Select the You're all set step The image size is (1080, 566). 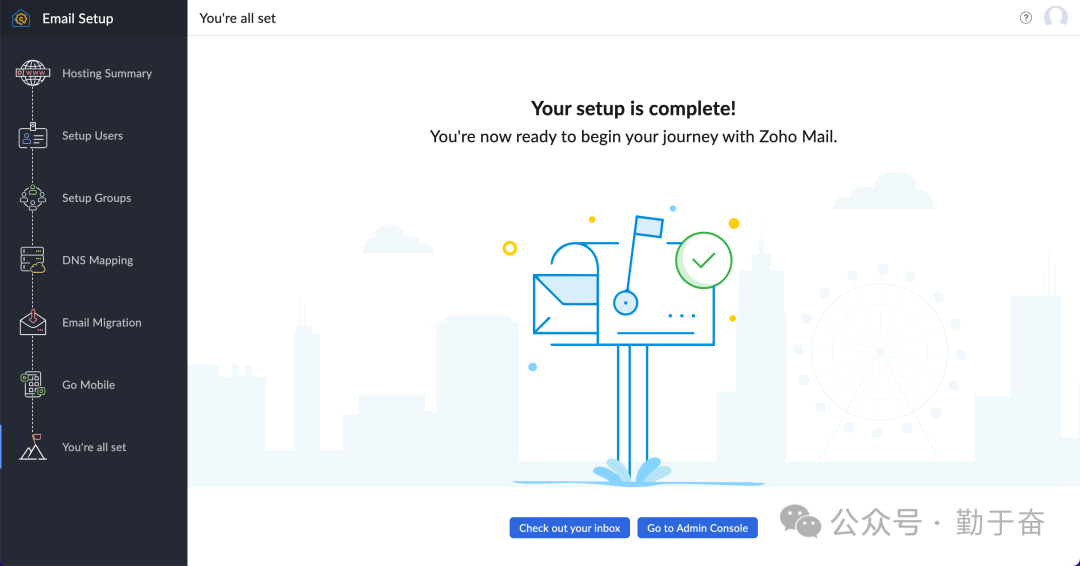pos(94,447)
